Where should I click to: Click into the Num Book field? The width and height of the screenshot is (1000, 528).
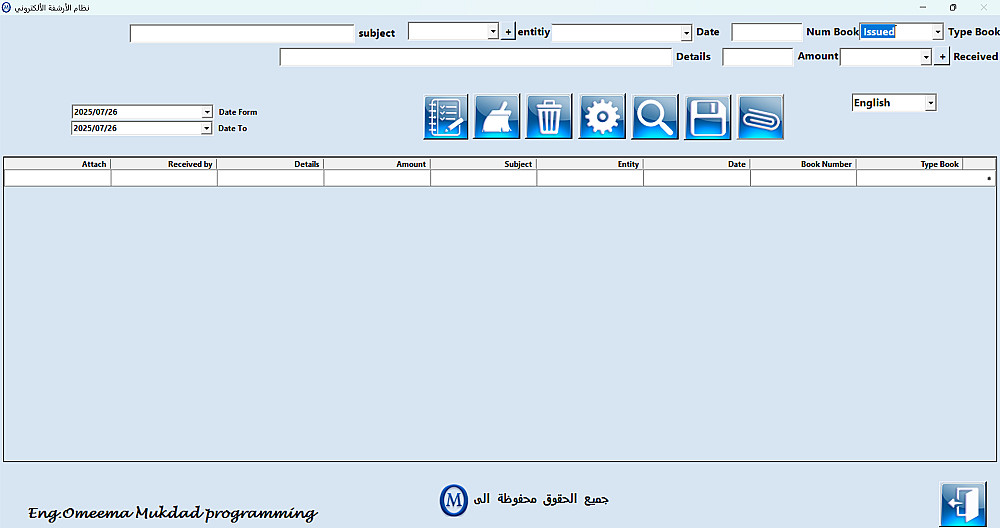[x=767, y=32]
